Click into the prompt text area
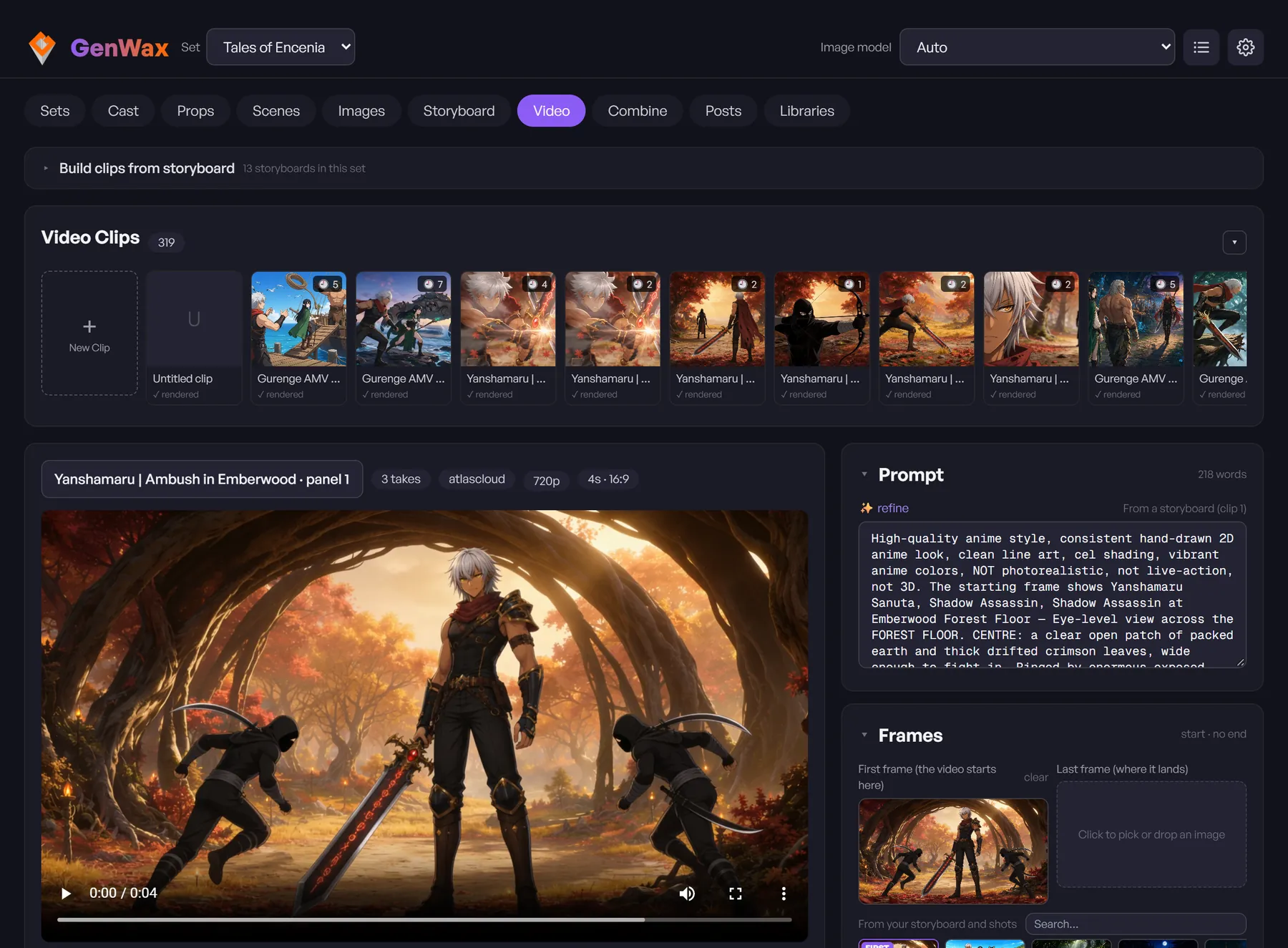1288x948 pixels. pos(1052,595)
